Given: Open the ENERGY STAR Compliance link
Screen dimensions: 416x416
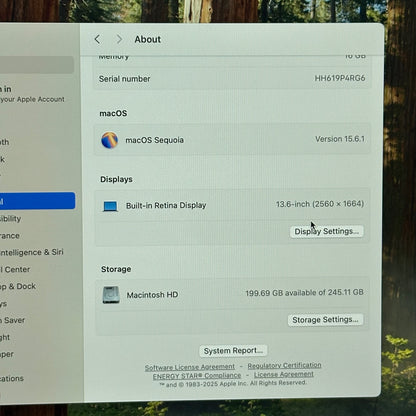Looking at the screenshot, I should point(197,376).
